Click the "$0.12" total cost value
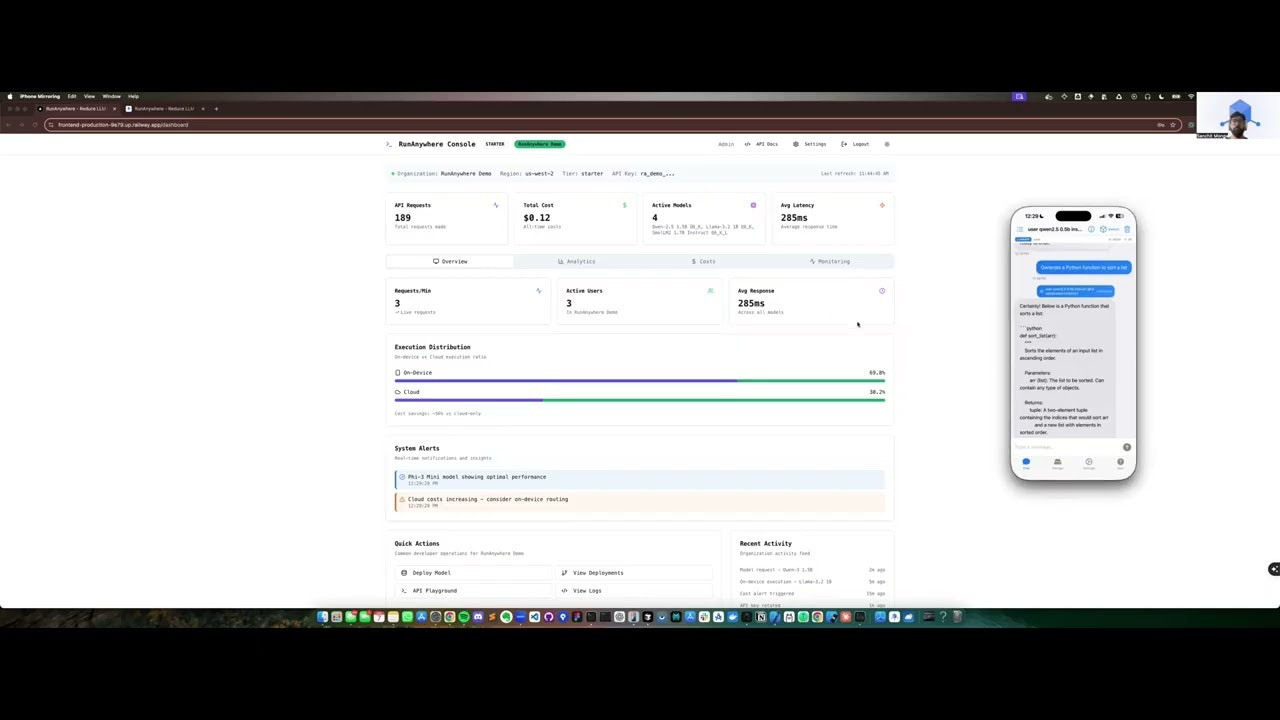This screenshot has width=1280, height=720. tap(537, 217)
